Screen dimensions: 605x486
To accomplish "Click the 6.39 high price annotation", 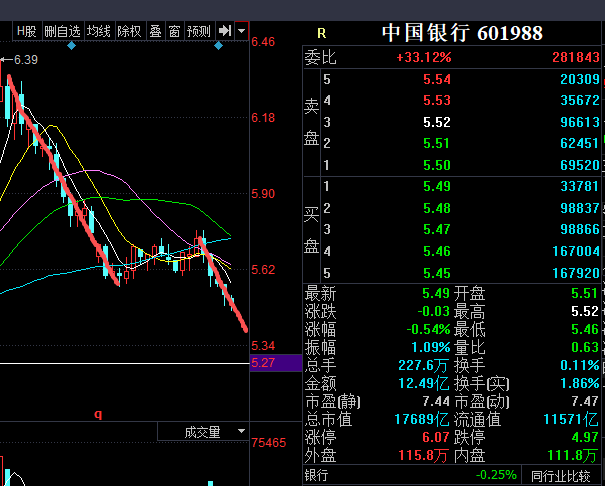I will click(x=25, y=60).
